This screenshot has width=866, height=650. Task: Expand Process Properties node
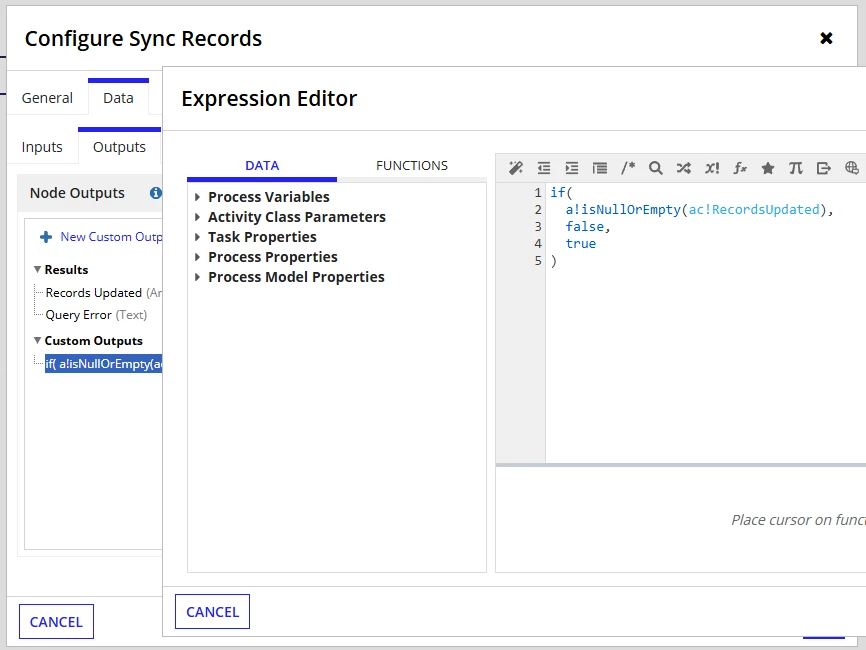(x=197, y=257)
